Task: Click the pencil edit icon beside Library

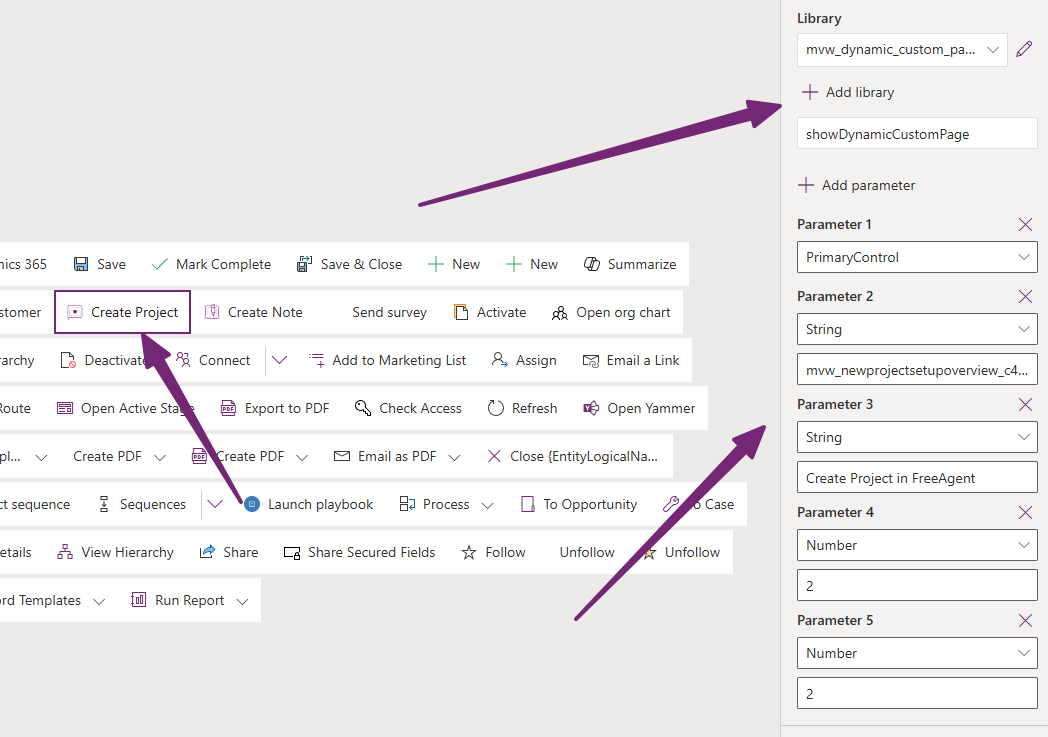Action: pos(1024,49)
